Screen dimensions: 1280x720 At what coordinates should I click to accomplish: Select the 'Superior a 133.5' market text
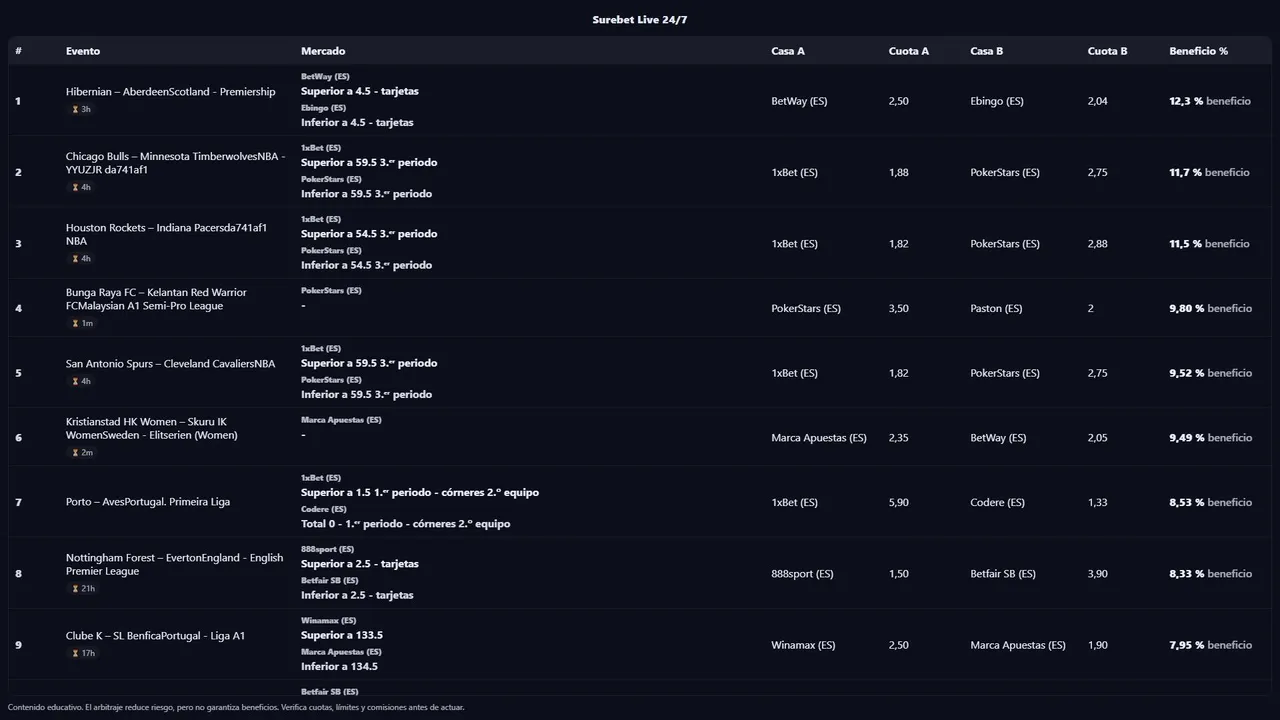pyautogui.click(x=342, y=635)
